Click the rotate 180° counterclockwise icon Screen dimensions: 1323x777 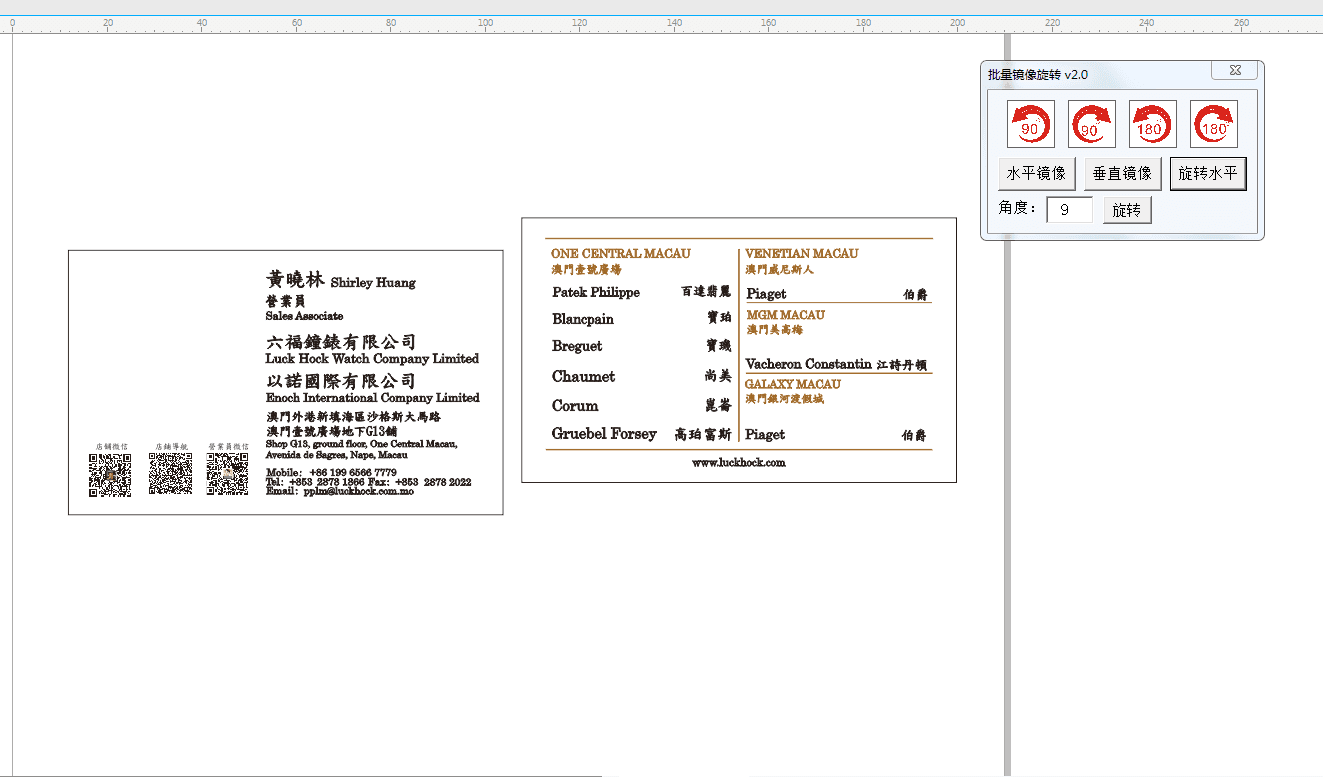pyautogui.click(x=1152, y=124)
